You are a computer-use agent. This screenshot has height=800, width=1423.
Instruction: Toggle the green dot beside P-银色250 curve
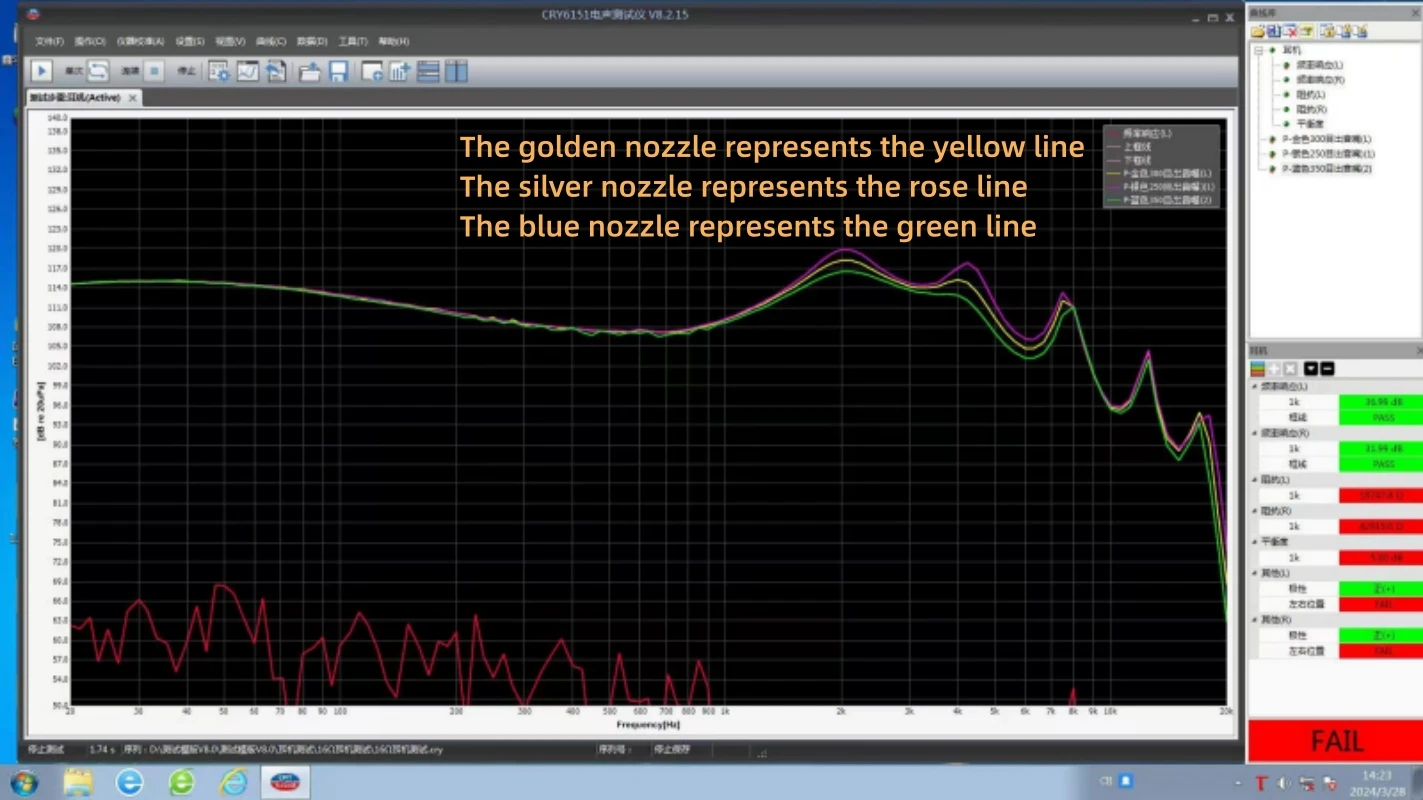point(1271,154)
